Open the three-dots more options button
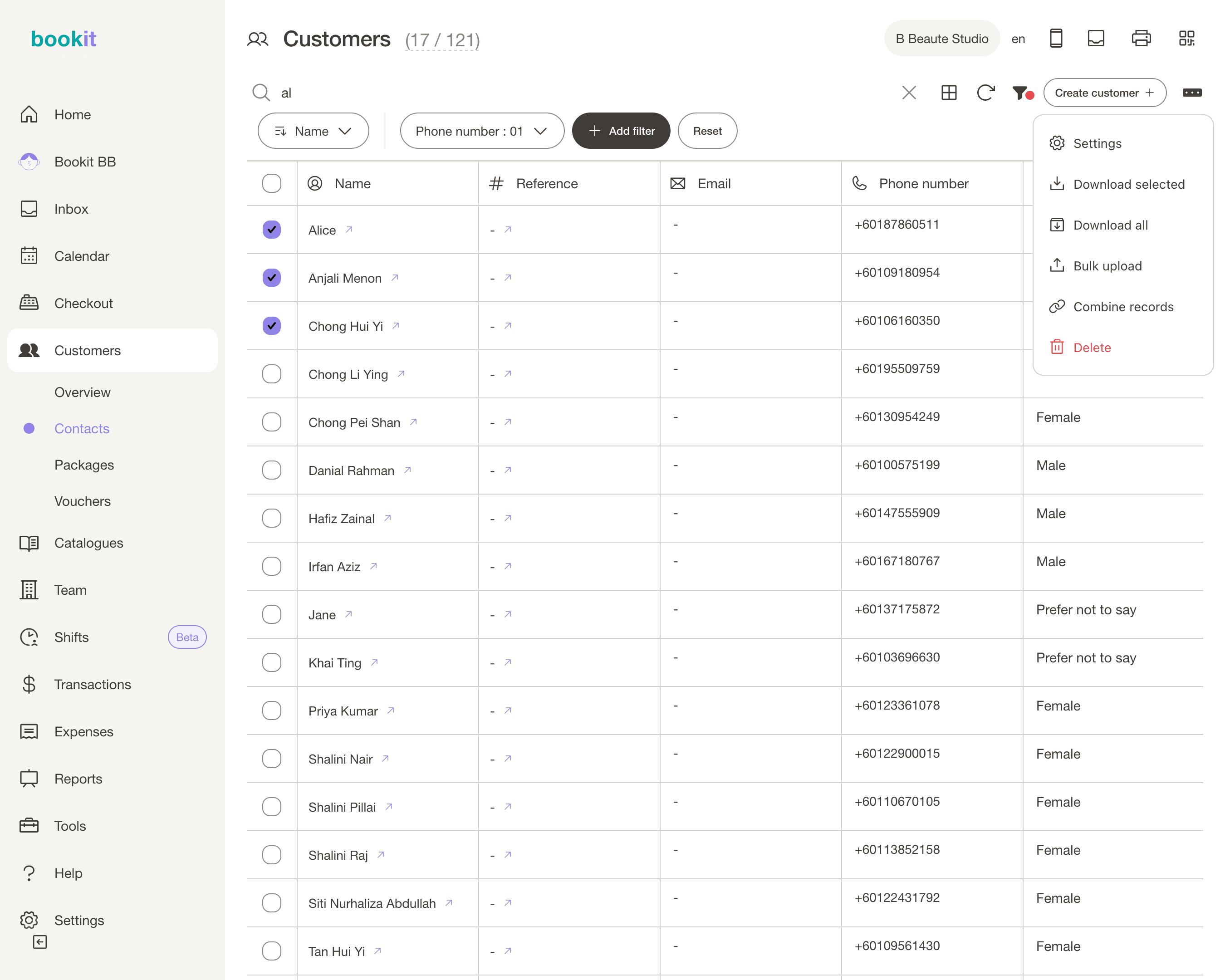1225x980 pixels. tap(1192, 93)
